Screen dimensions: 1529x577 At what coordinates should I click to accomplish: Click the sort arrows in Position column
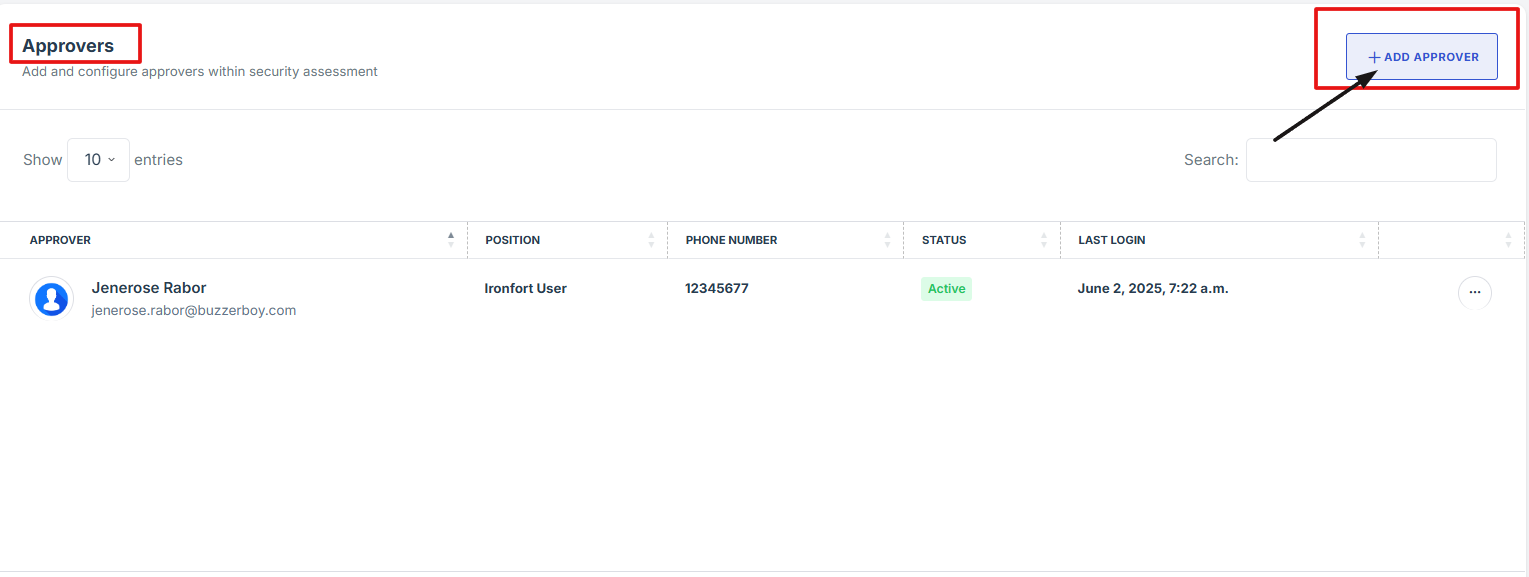(x=651, y=240)
